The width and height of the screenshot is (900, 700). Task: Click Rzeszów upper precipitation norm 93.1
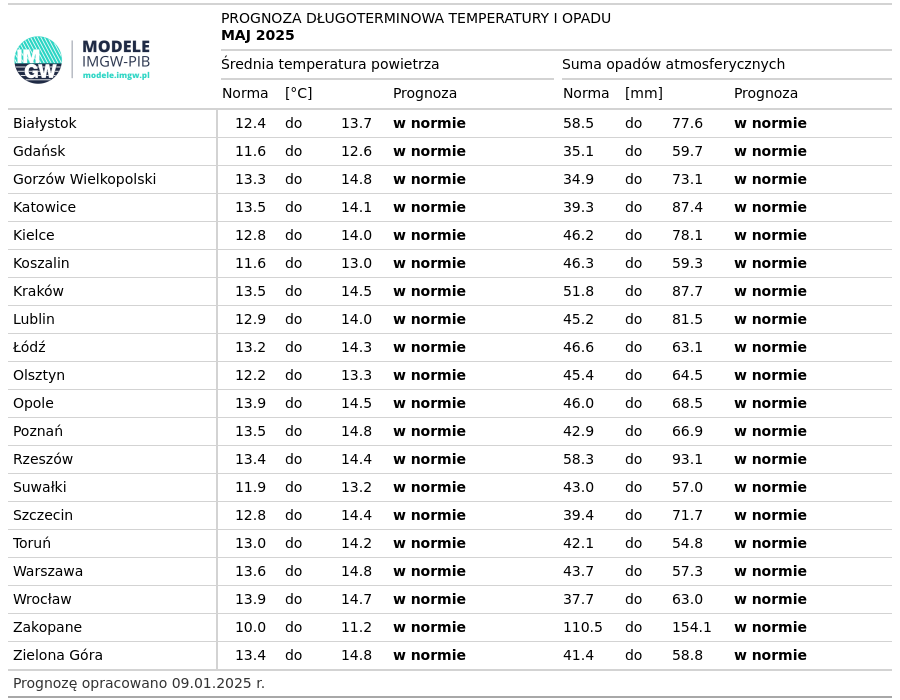[688, 460]
